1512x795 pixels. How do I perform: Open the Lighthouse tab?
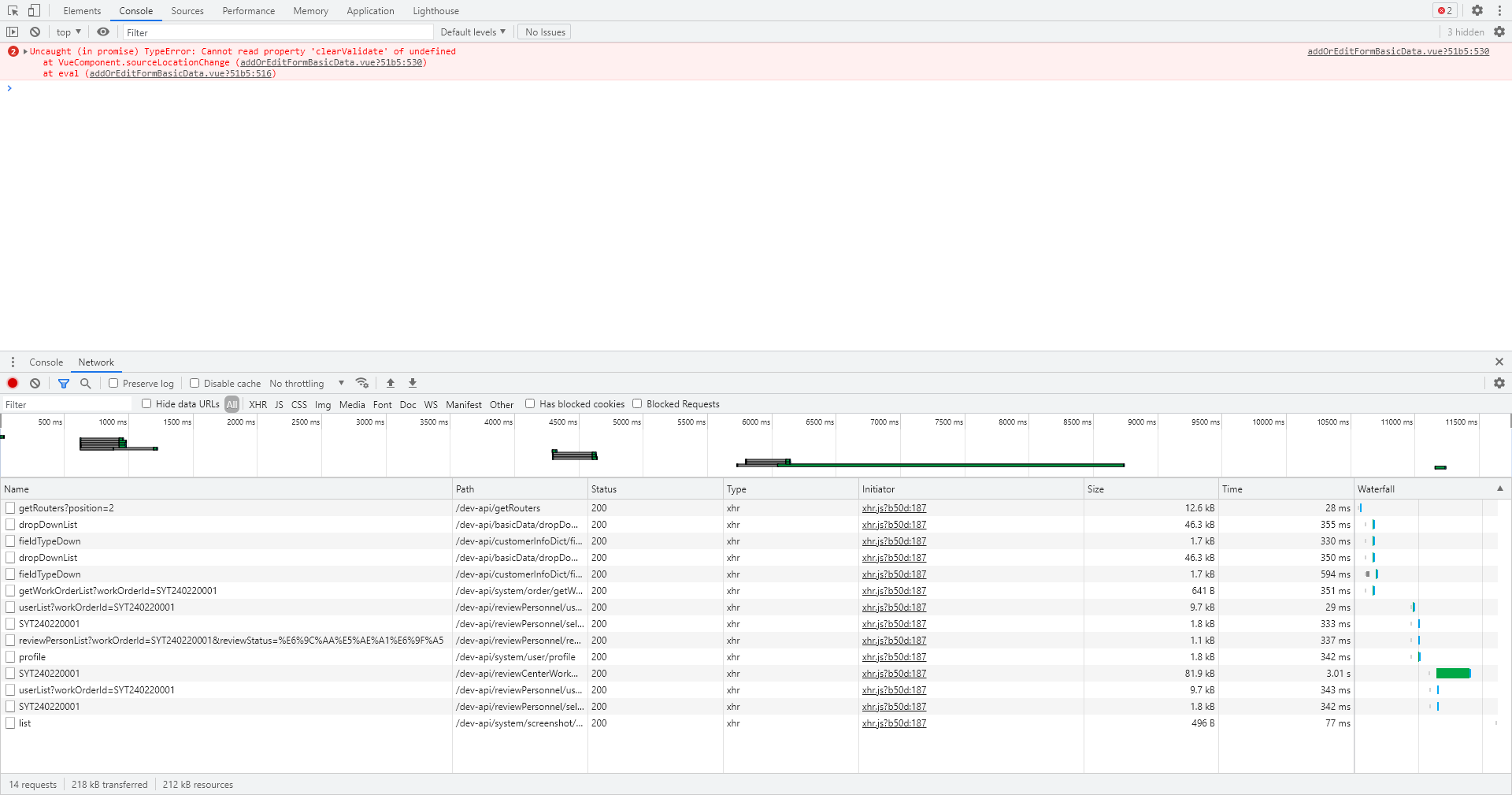pyautogui.click(x=435, y=11)
